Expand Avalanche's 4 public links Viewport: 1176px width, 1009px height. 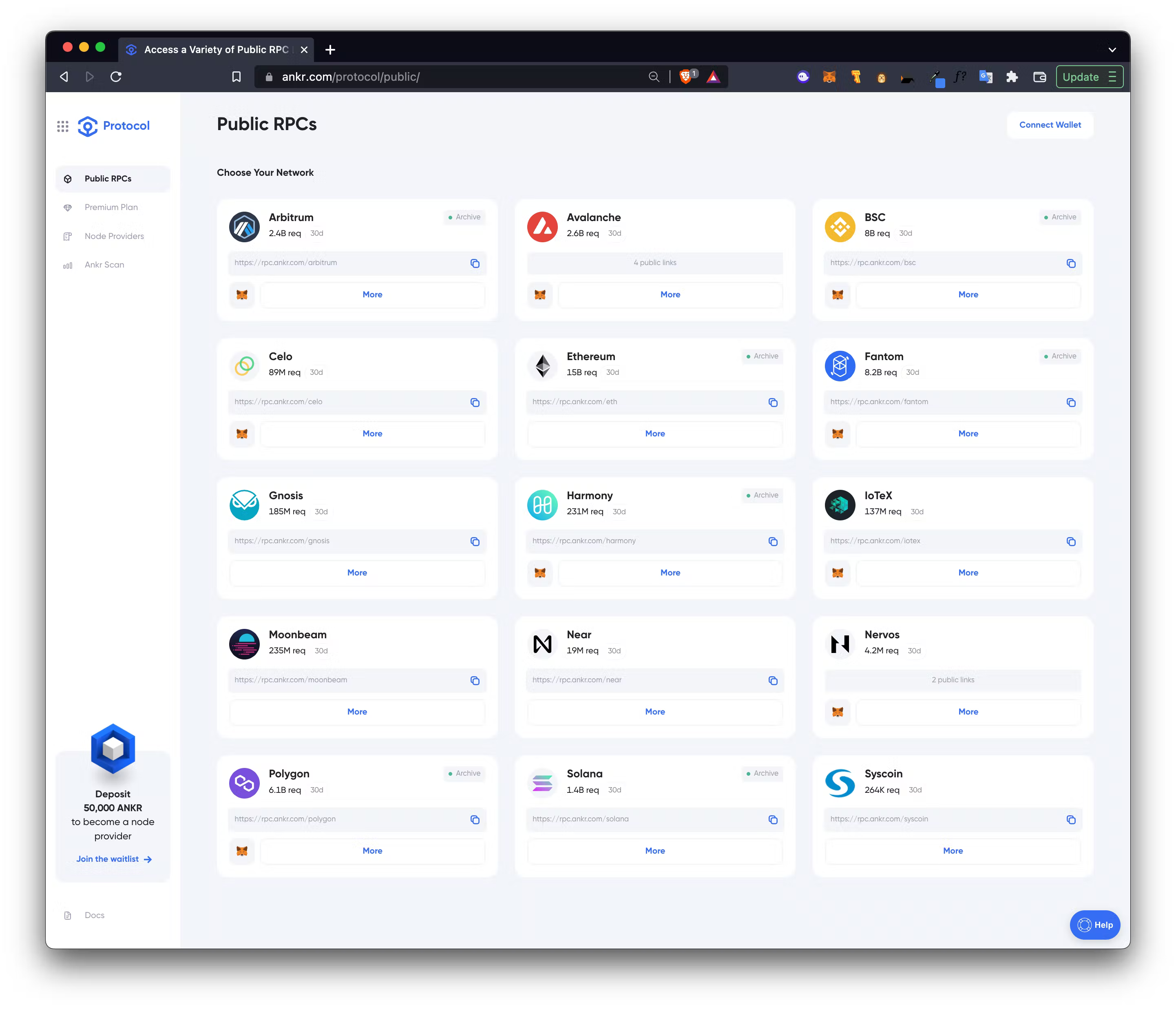[654, 263]
